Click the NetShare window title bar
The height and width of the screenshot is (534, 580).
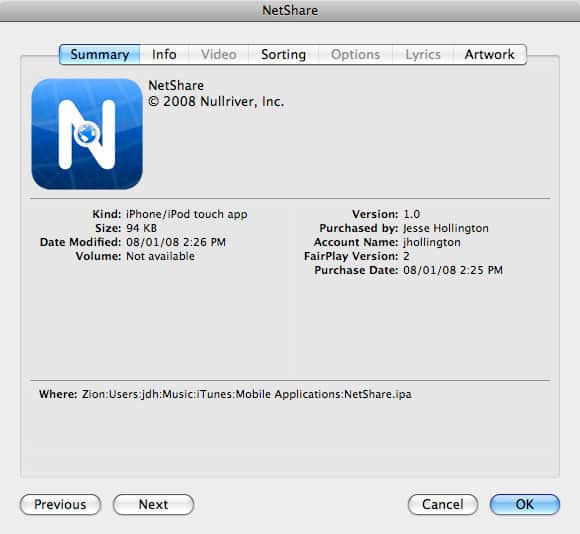click(x=290, y=10)
